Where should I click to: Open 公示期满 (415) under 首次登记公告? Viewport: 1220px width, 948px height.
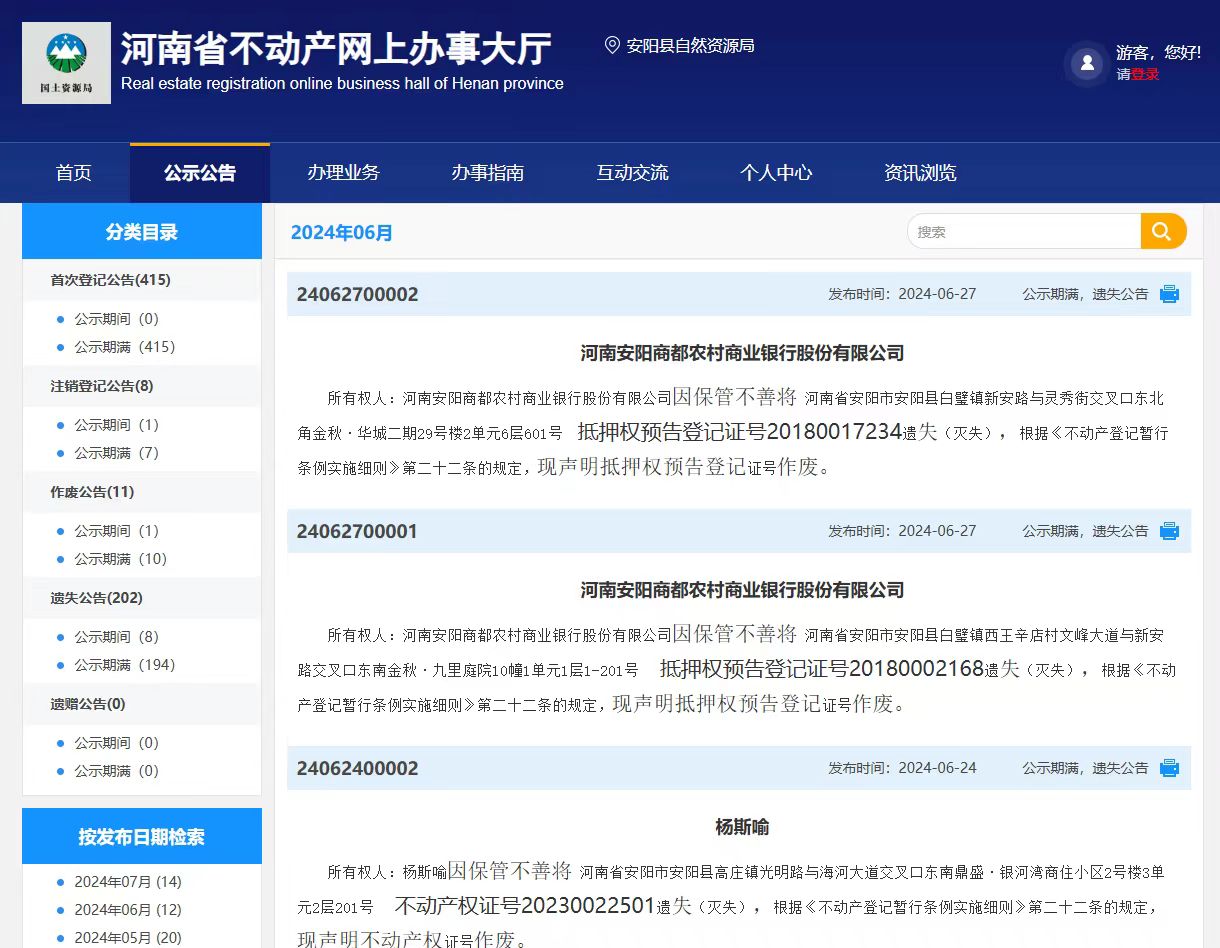tap(124, 347)
